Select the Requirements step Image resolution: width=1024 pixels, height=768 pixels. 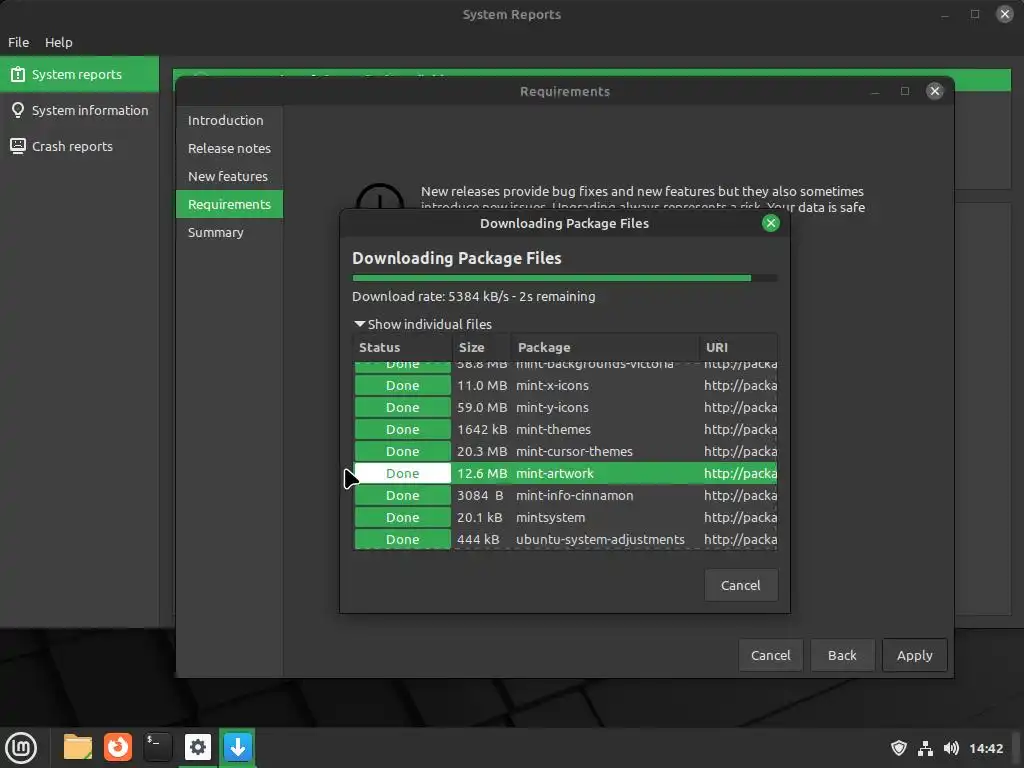click(x=229, y=204)
